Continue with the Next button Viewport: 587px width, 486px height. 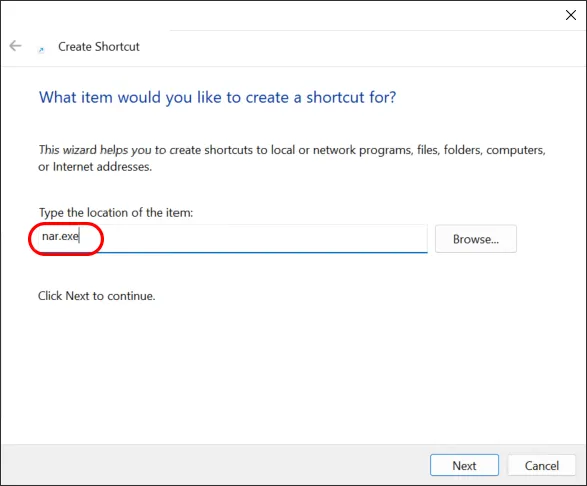click(464, 465)
